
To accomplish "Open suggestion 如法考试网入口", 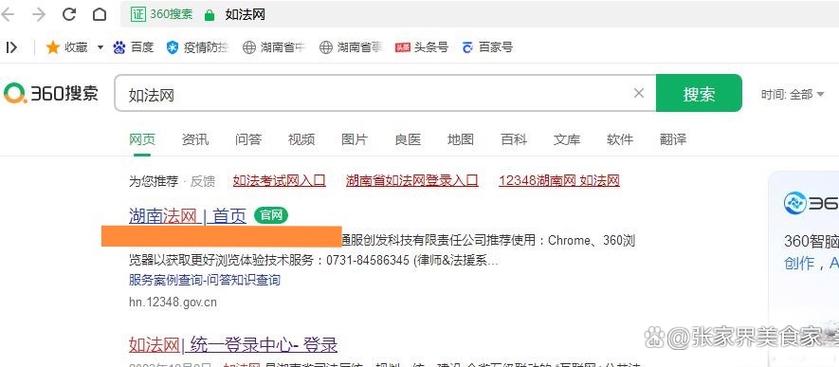I will [279, 181].
